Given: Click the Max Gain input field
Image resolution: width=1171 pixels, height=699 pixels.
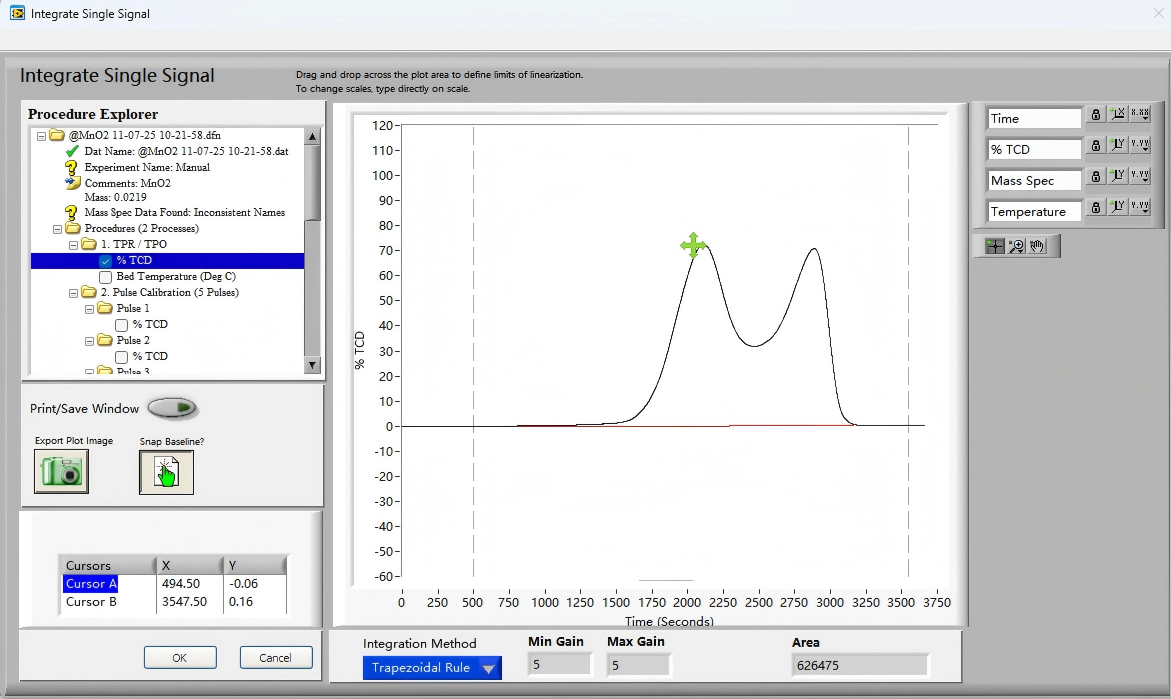Looking at the screenshot, I should tap(639, 665).
